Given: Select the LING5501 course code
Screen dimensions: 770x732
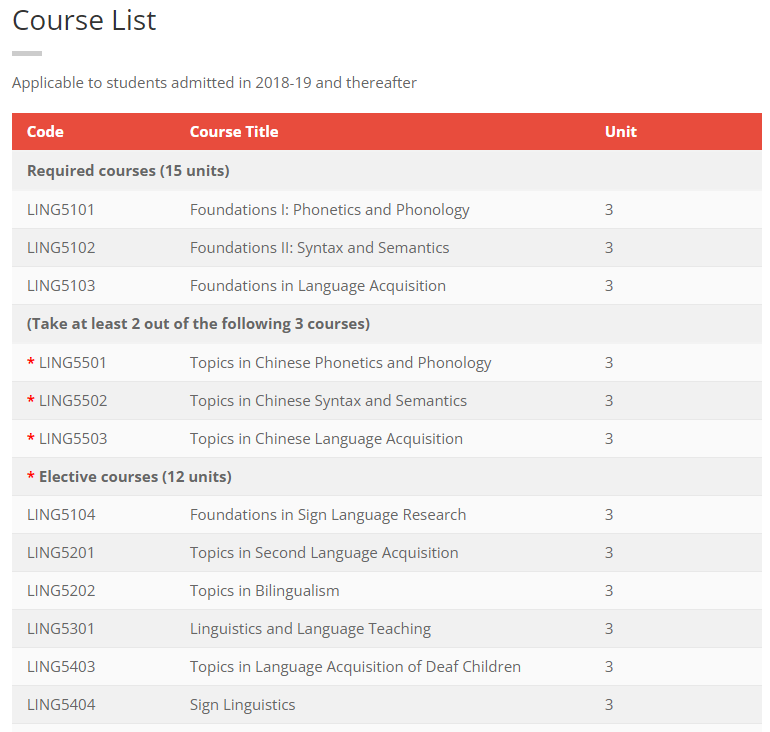Looking at the screenshot, I should click(73, 363).
